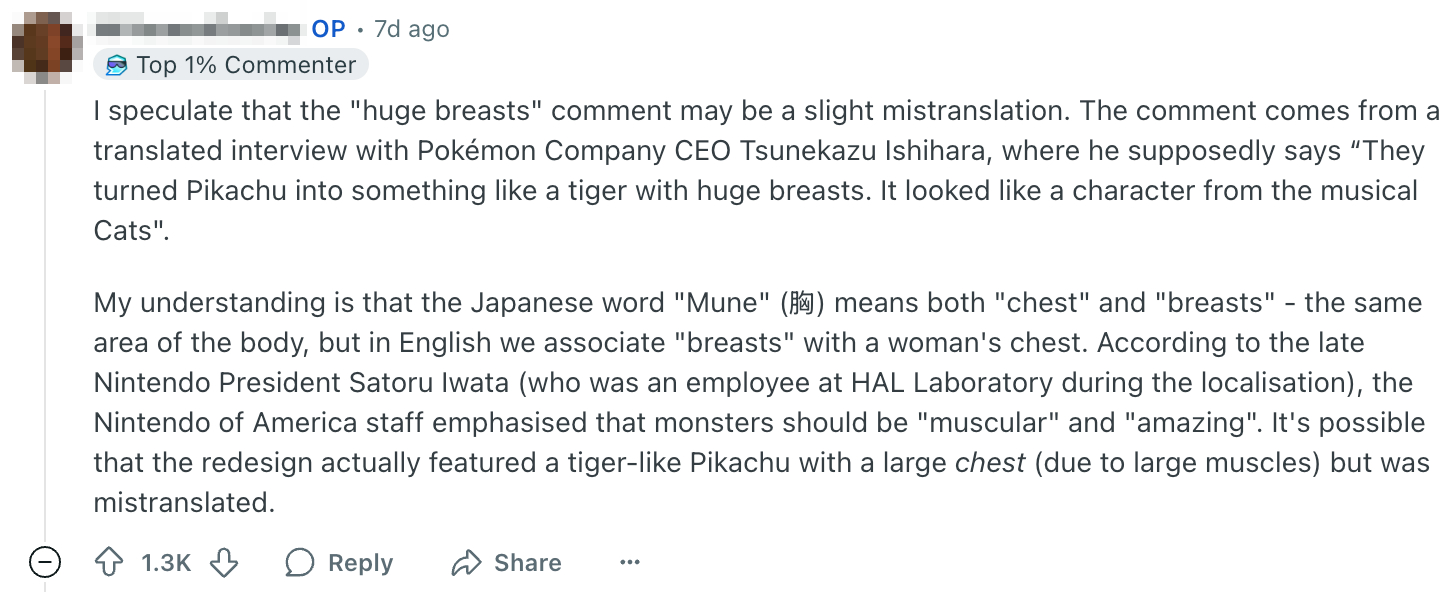1456x592 pixels.
Task: Open the commenter's profile via the username
Action: tap(195, 28)
